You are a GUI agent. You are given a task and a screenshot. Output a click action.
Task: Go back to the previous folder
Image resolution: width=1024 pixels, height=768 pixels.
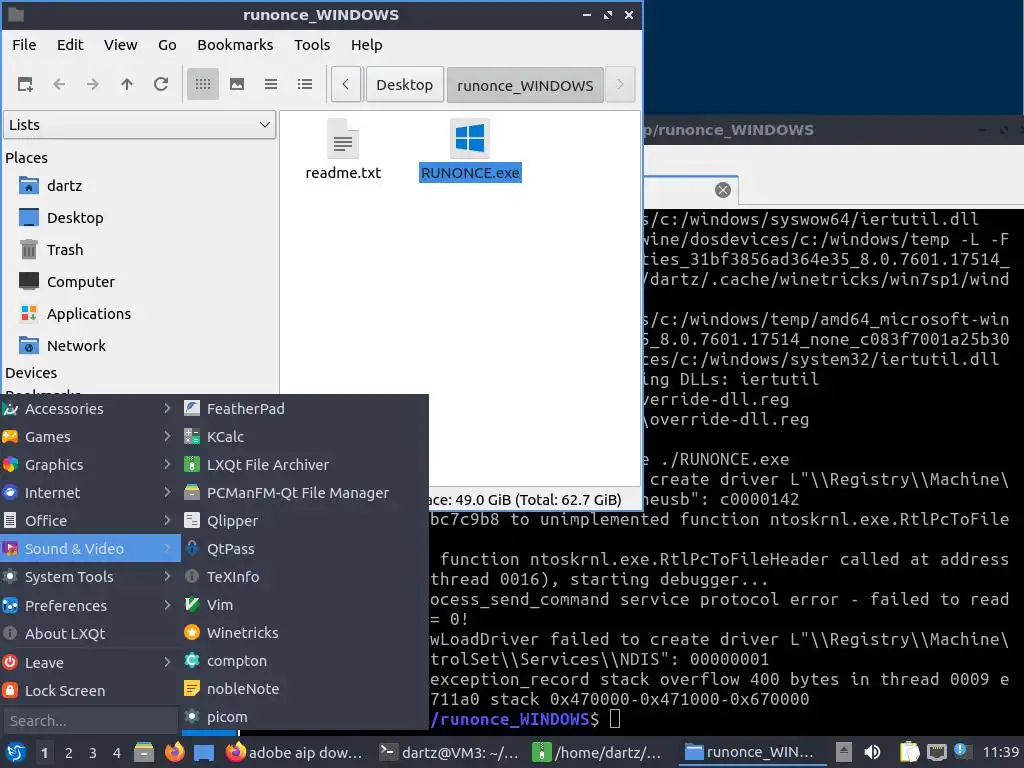click(59, 84)
